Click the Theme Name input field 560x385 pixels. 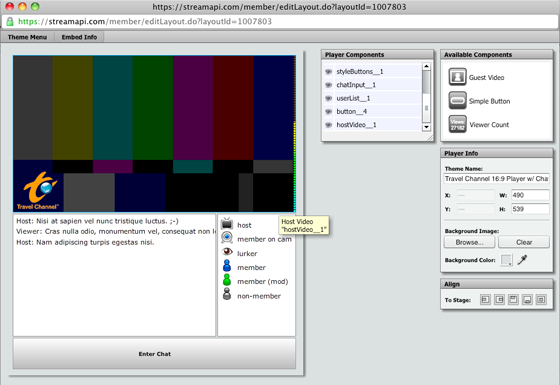(x=496, y=179)
